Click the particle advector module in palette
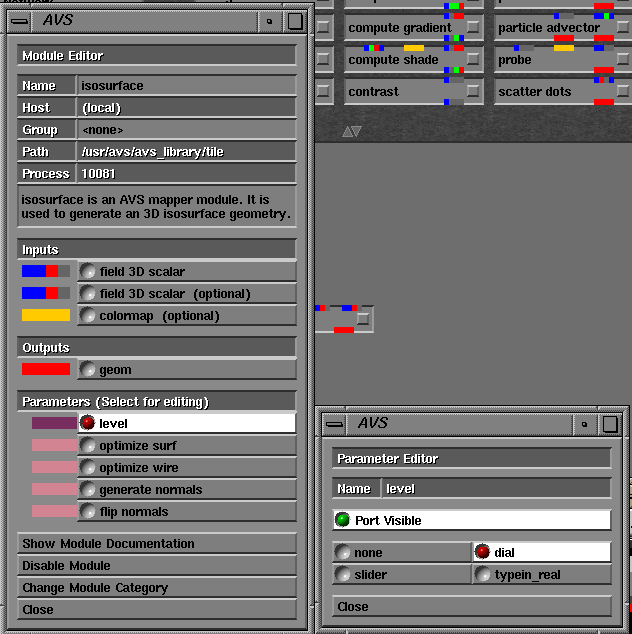This screenshot has height=634, width=632. 563,27
